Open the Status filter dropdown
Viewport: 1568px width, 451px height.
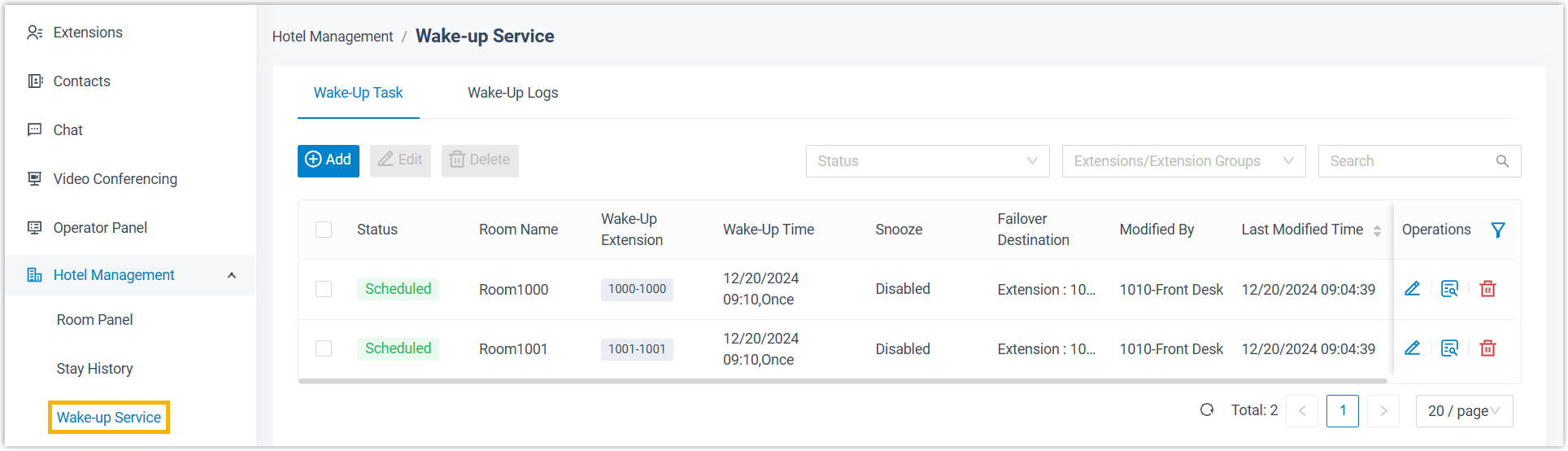pyautogui.click(x=927, y=161)
